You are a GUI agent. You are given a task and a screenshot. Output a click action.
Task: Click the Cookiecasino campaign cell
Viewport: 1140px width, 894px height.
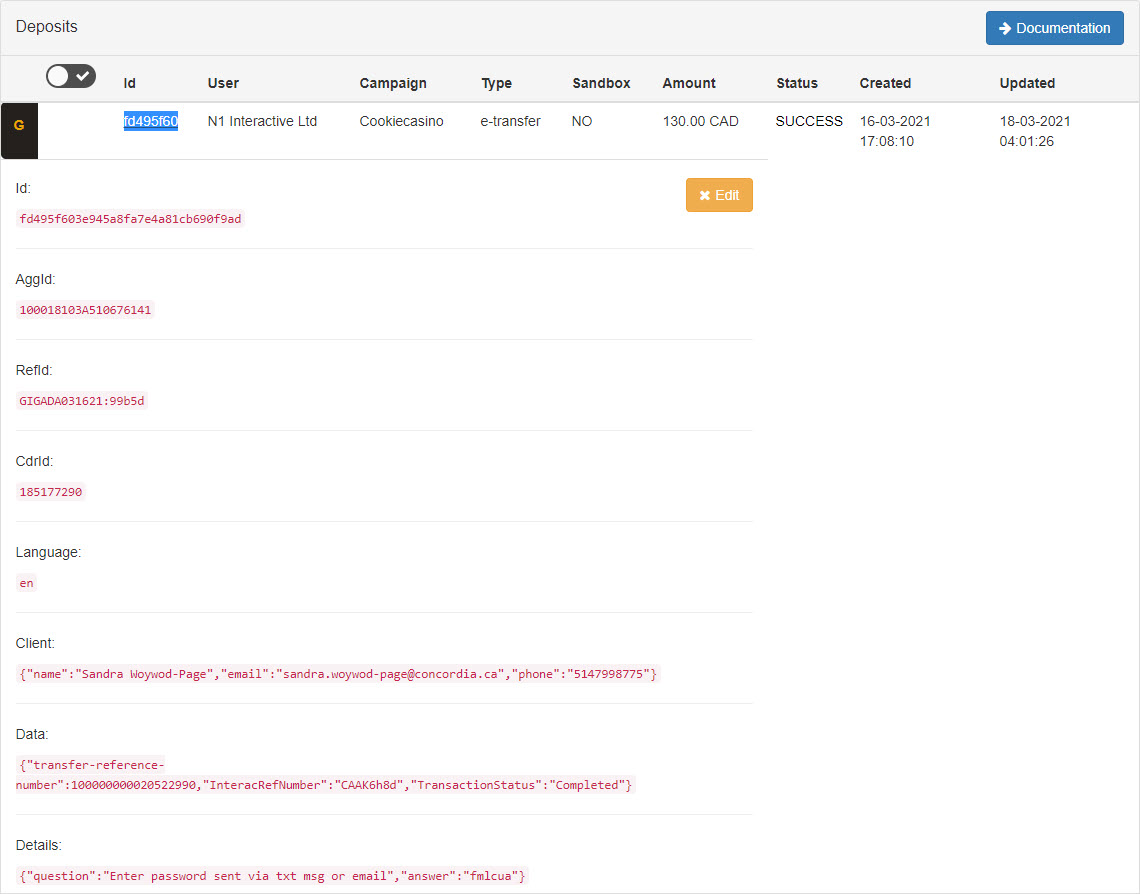pyautogui.click(x=401, y=121)
